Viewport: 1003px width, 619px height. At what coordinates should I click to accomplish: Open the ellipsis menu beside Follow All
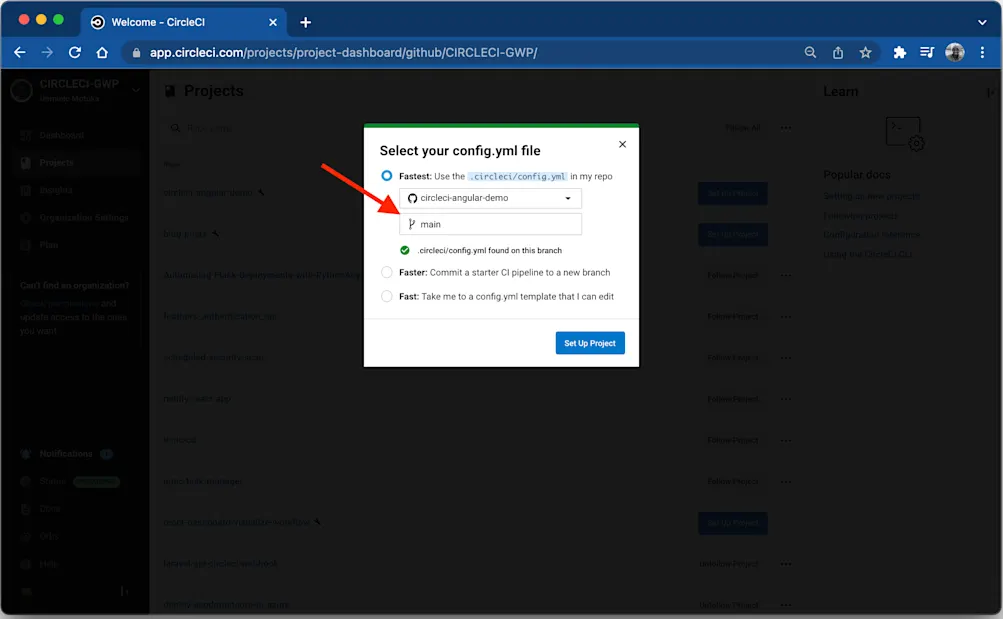786,128
